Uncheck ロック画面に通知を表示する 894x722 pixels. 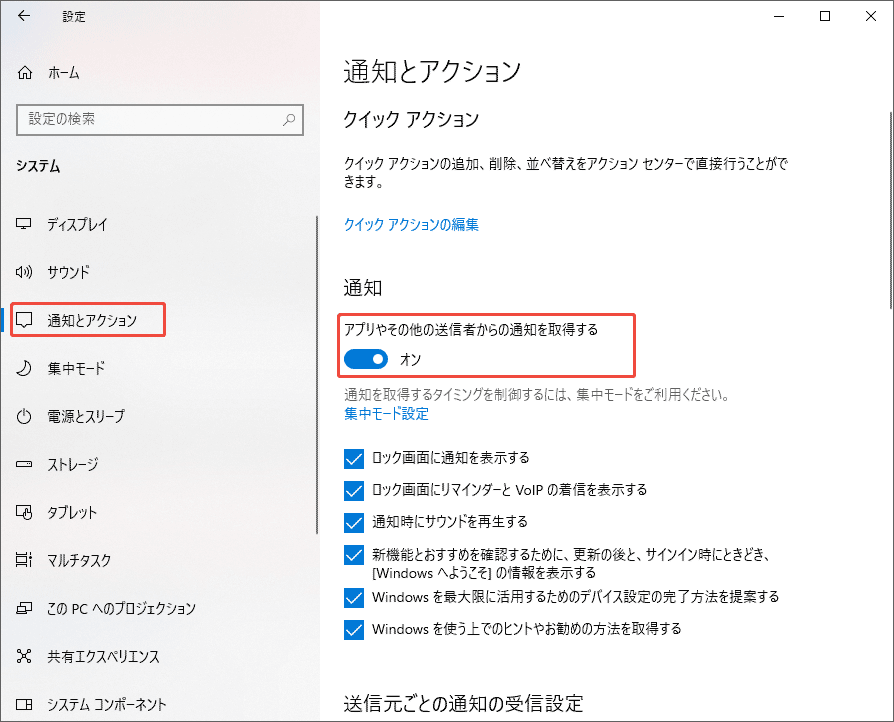[353, 457]
